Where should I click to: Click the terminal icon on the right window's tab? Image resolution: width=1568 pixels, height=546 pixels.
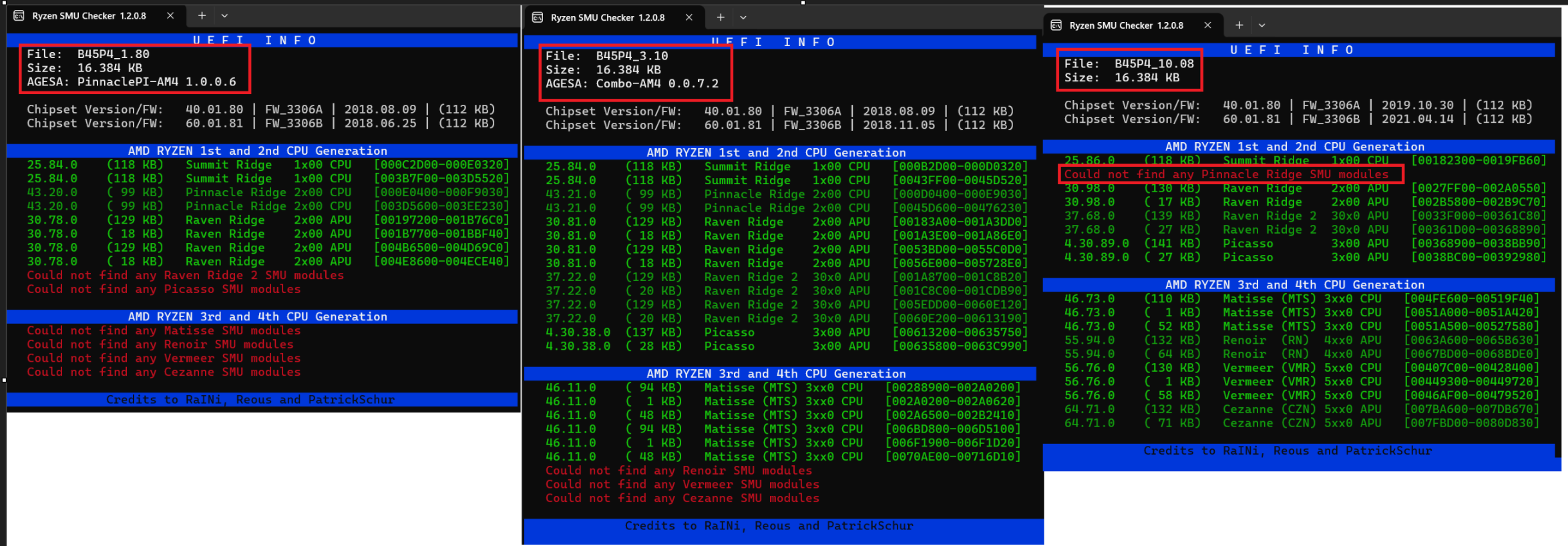coord(1056,25)
